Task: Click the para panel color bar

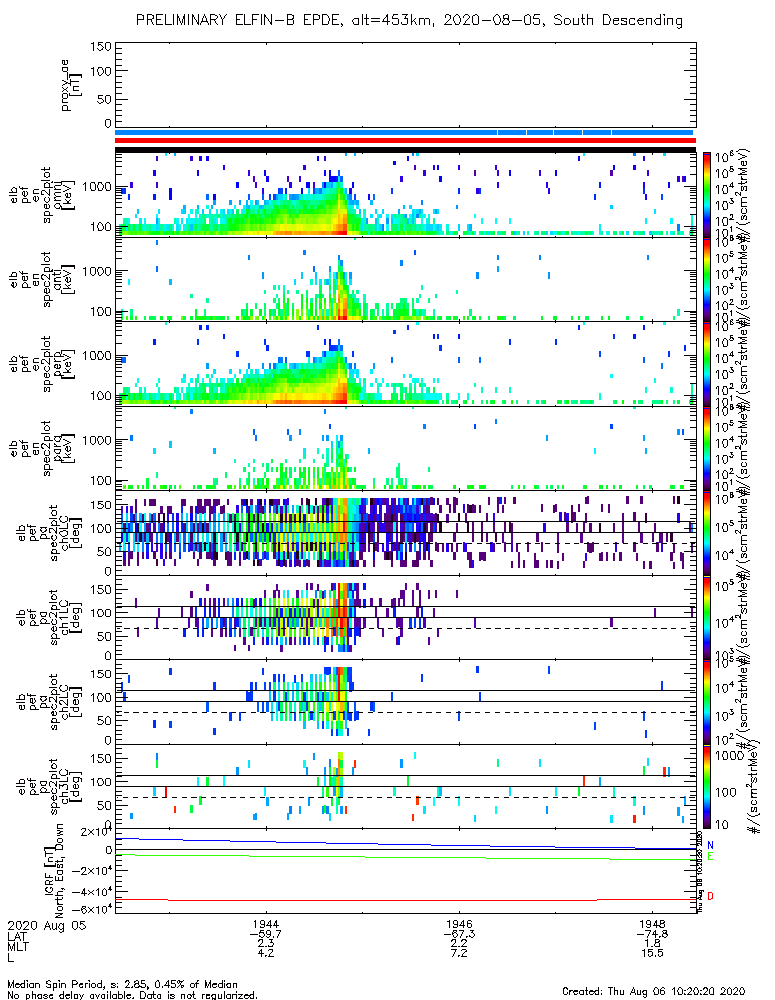Action: click(706, 448)
